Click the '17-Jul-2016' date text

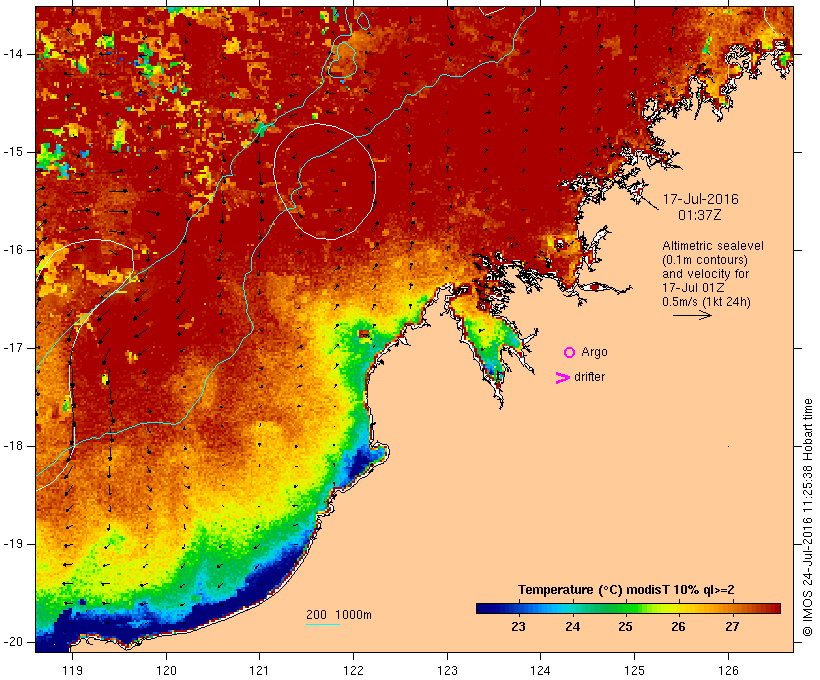coord(701,199)
